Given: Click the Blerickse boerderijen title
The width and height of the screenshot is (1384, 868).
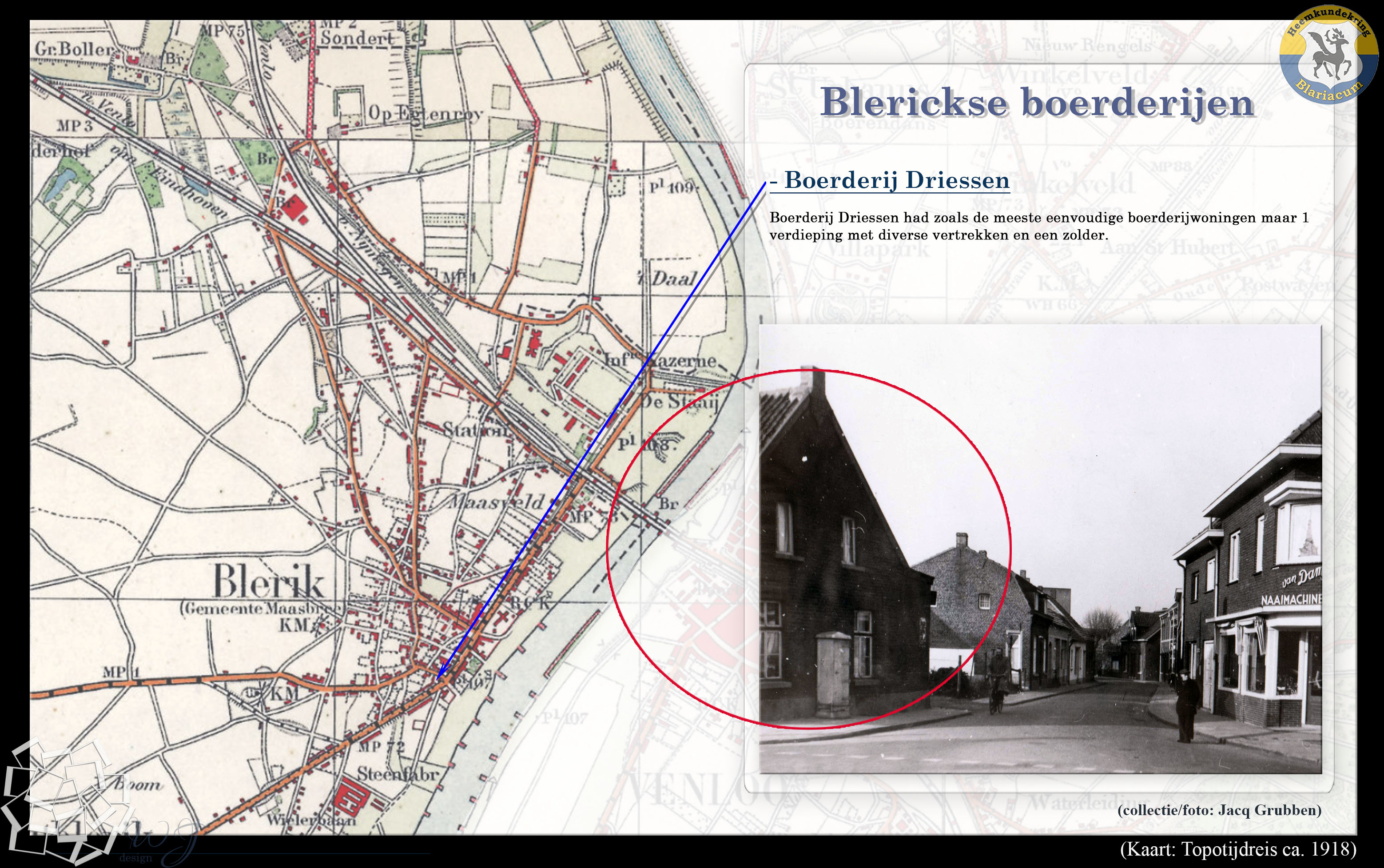Looking at the screenshot, I should 1037,103.
